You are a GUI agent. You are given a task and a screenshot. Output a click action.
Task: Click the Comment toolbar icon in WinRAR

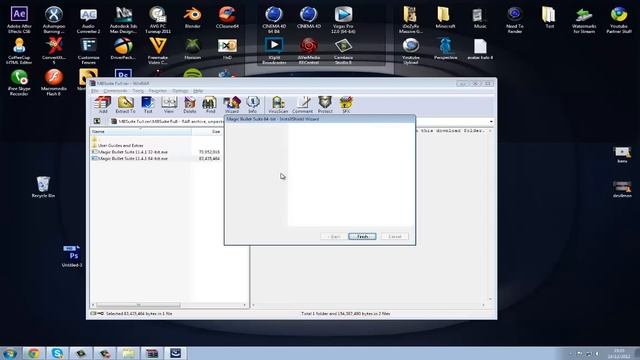(302, 104)
